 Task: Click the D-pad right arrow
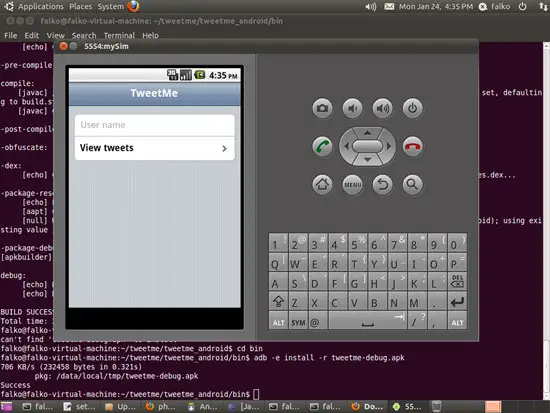coord(389,146)
